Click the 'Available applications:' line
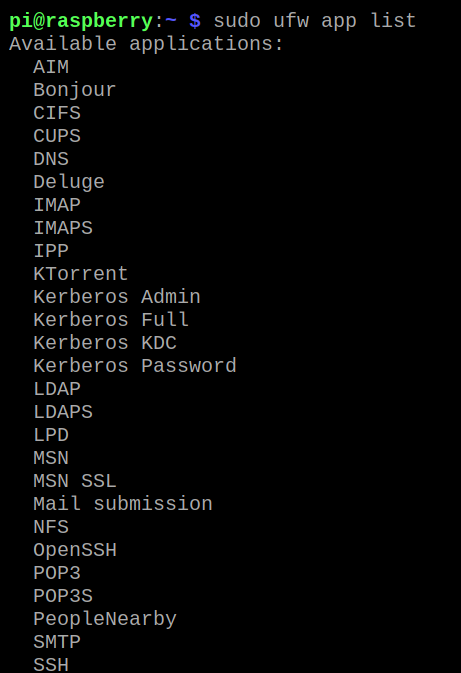Image resolution: width=461 pixels, height=673 pixels. 146,44
